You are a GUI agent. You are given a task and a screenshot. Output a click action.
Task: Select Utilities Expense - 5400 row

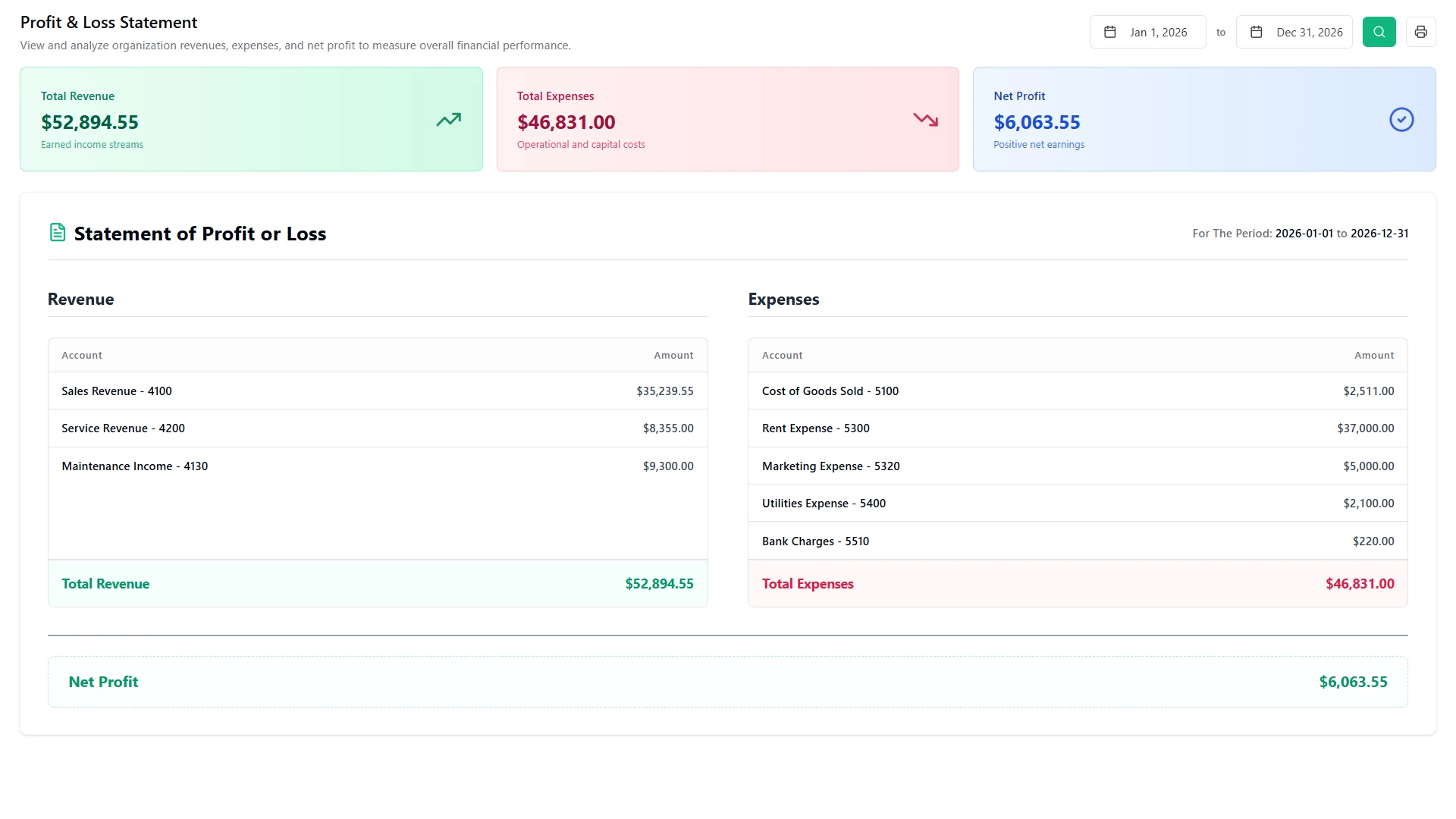1078,504
